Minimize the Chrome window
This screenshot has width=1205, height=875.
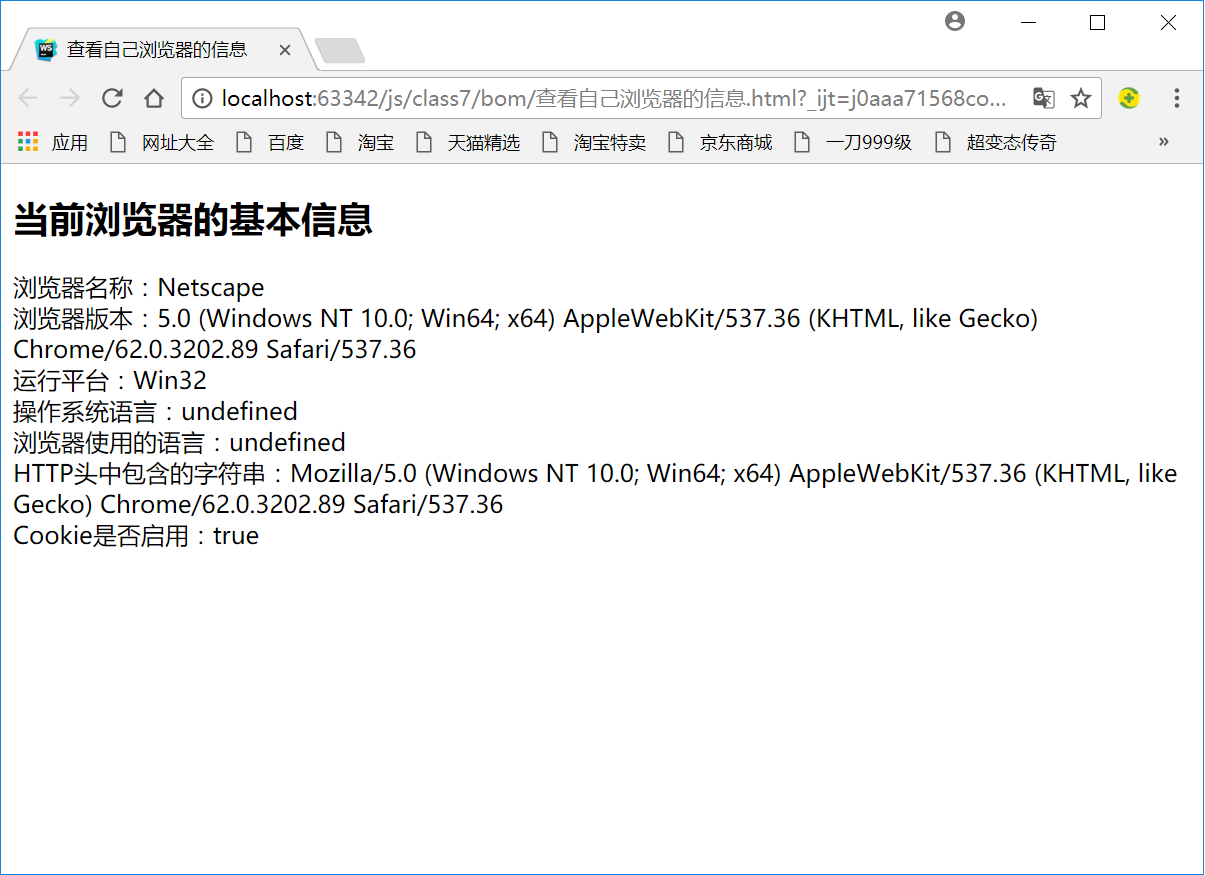coord(1027,22)
